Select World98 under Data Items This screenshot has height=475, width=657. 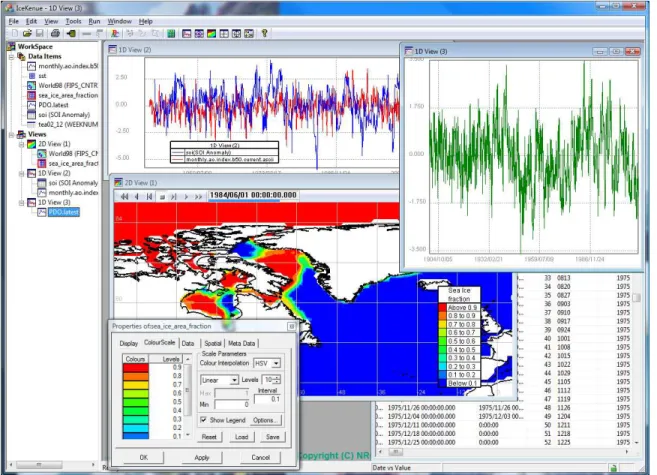coord(68,85)
